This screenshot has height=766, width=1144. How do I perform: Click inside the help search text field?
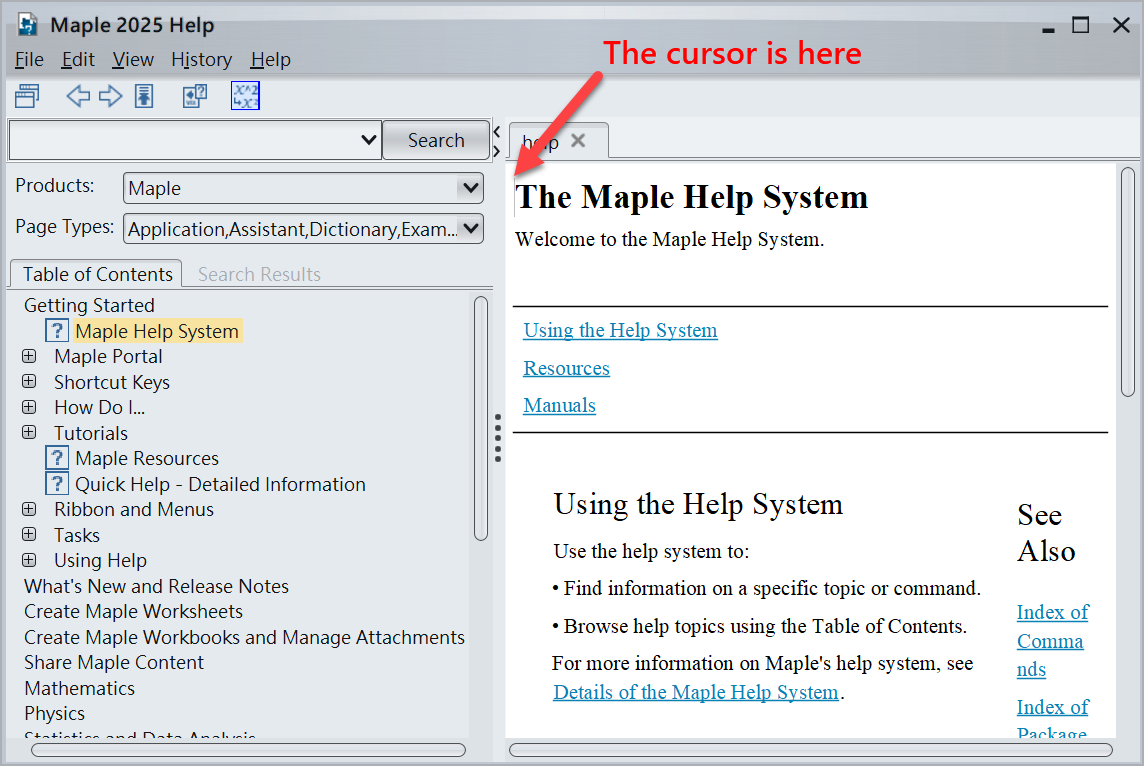(x=186, y=140)
